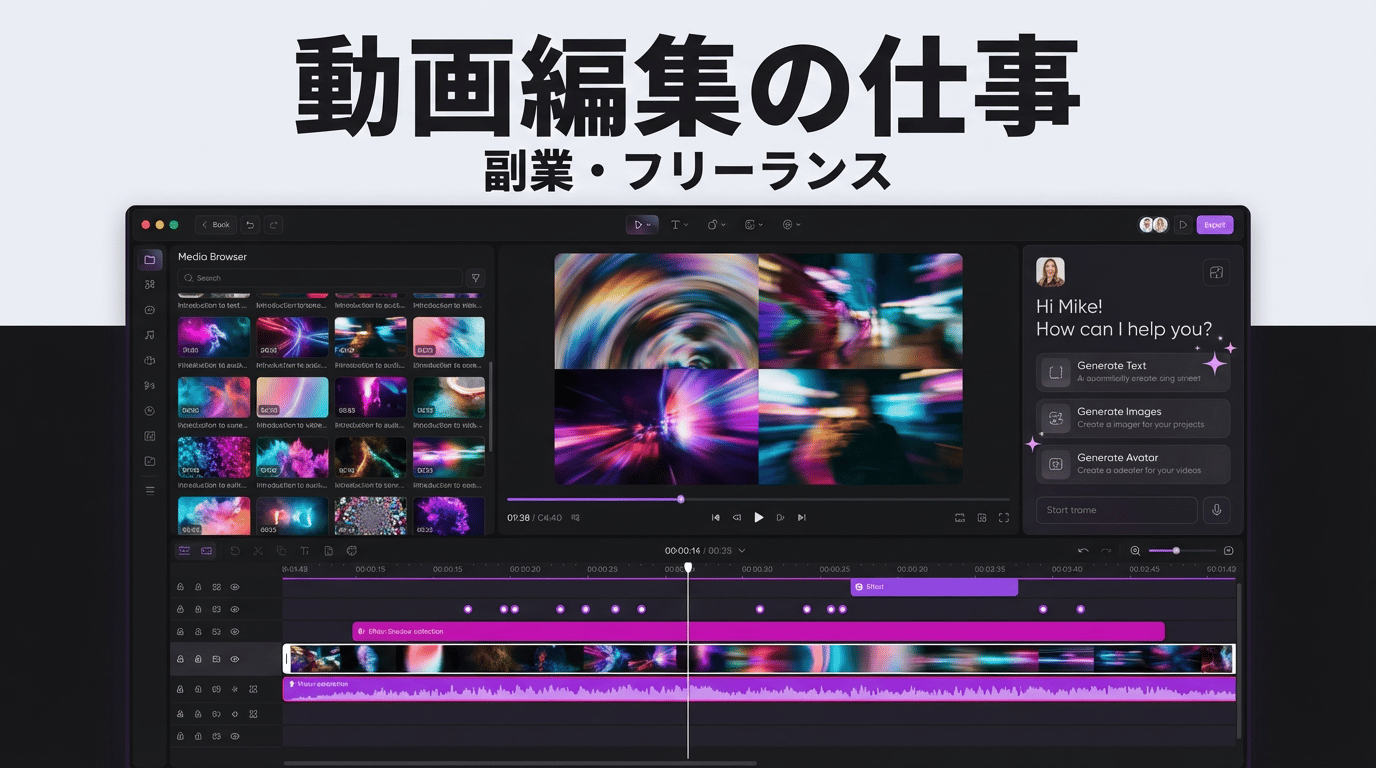Toggle the lock on the video clip track
This screenshot has width=1376, height=768.
[182, 659]
